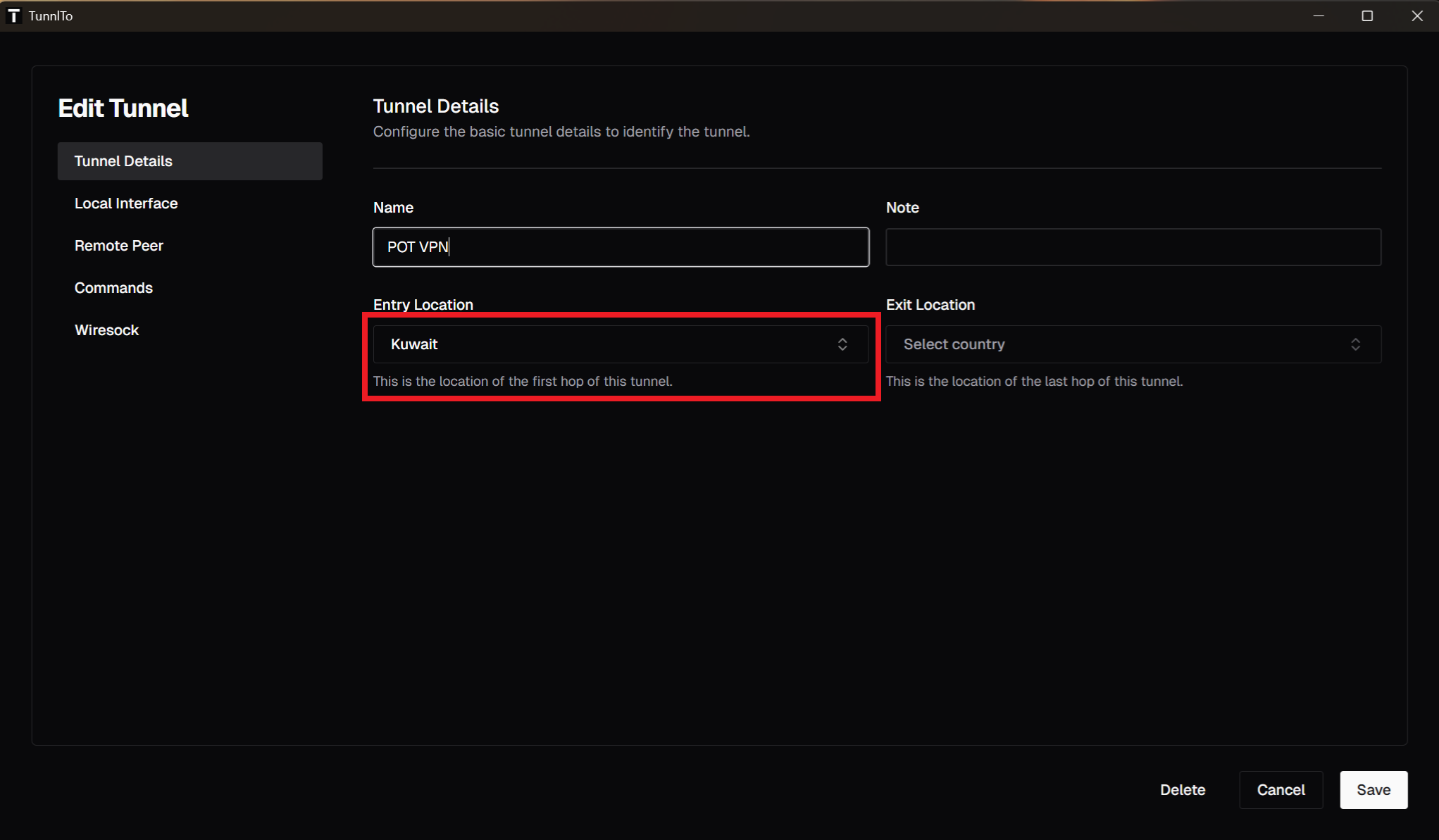Click the TunnlTo title bar text
This screenshot has height=840, width=1439.
coord(51,15)
